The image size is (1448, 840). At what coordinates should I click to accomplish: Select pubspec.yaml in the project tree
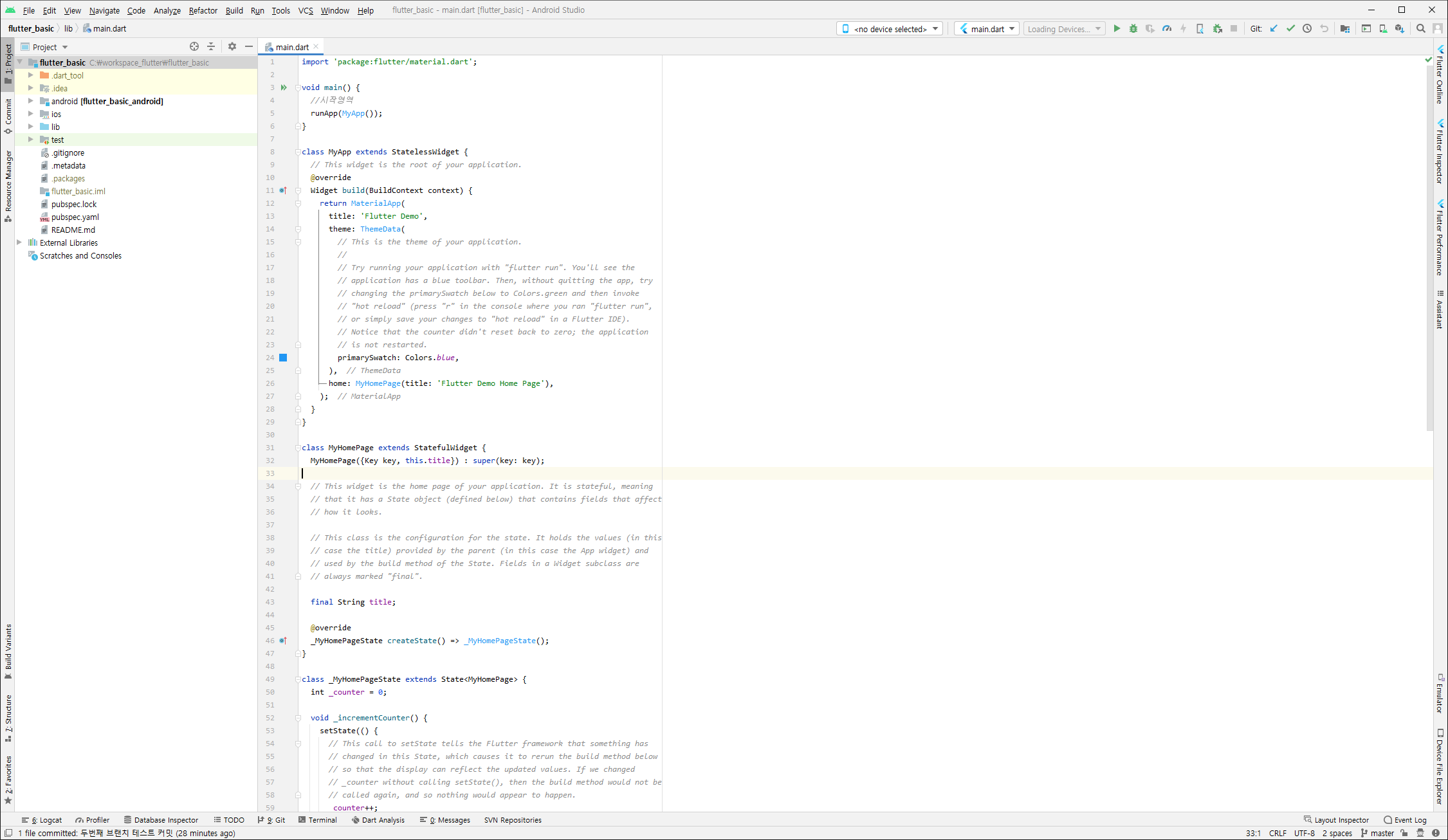pyautogui.click(x=75, y=217)
